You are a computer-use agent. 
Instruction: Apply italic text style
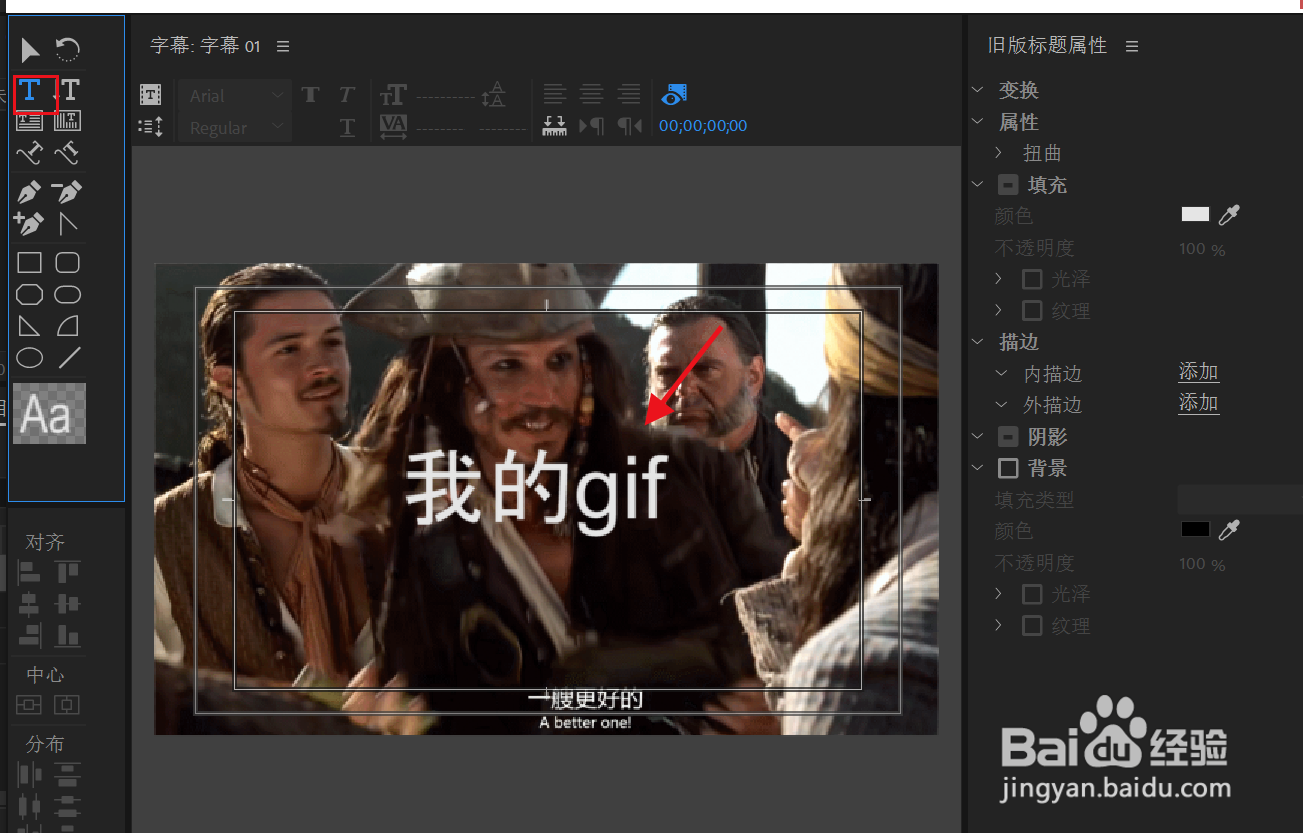pyautogui.click(x=347, y=95)
